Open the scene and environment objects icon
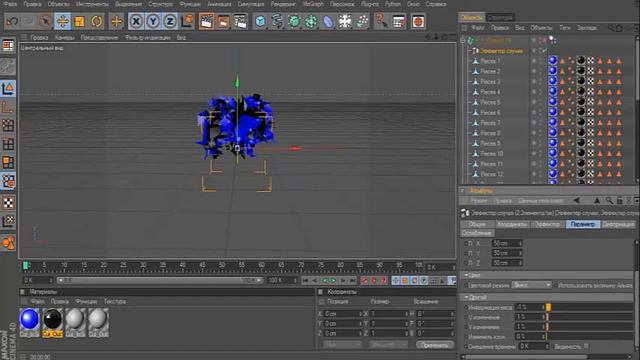 (345, 21)
